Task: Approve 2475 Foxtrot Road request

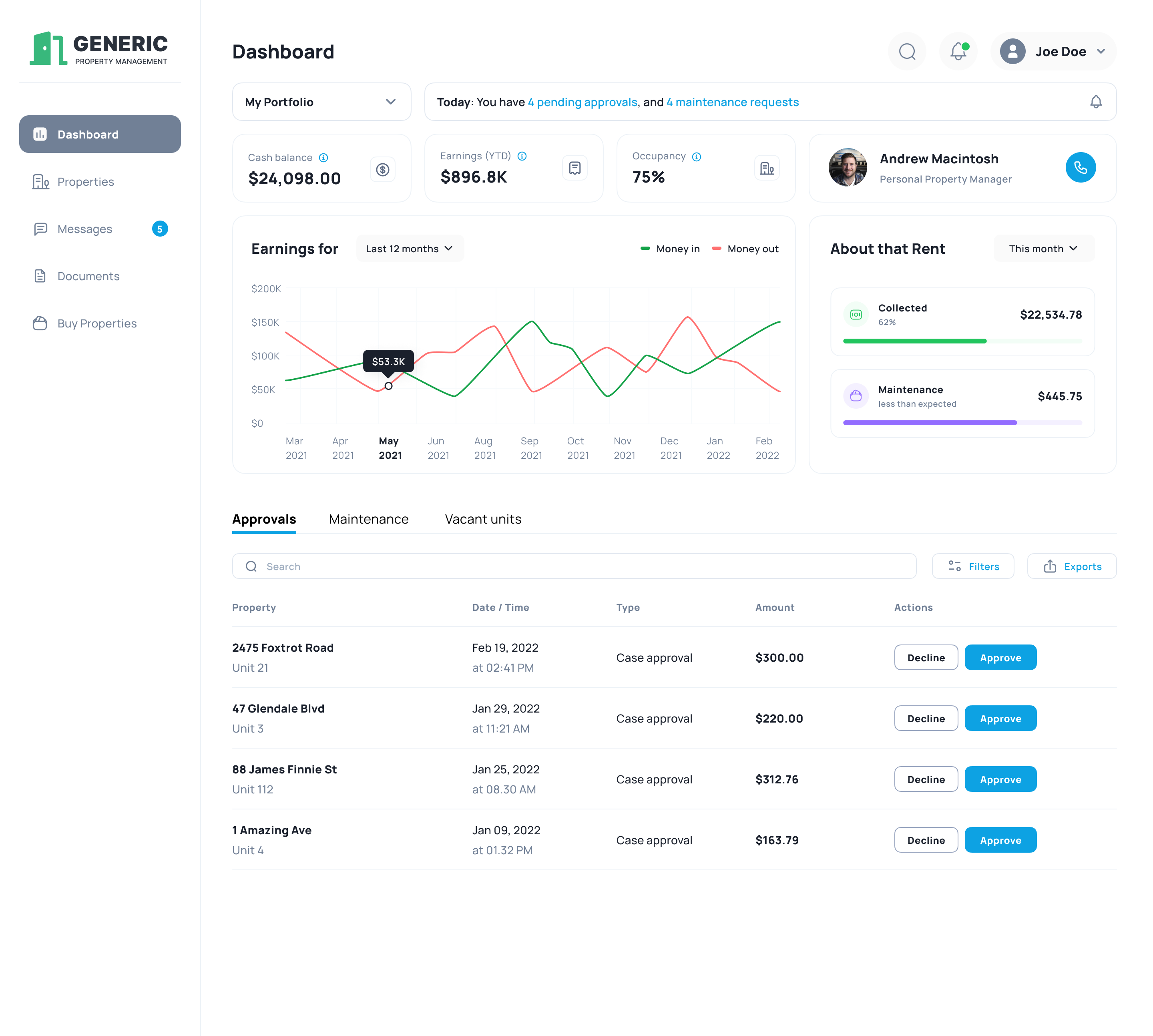Action: pyautogui.click(x=1000, y=657)
